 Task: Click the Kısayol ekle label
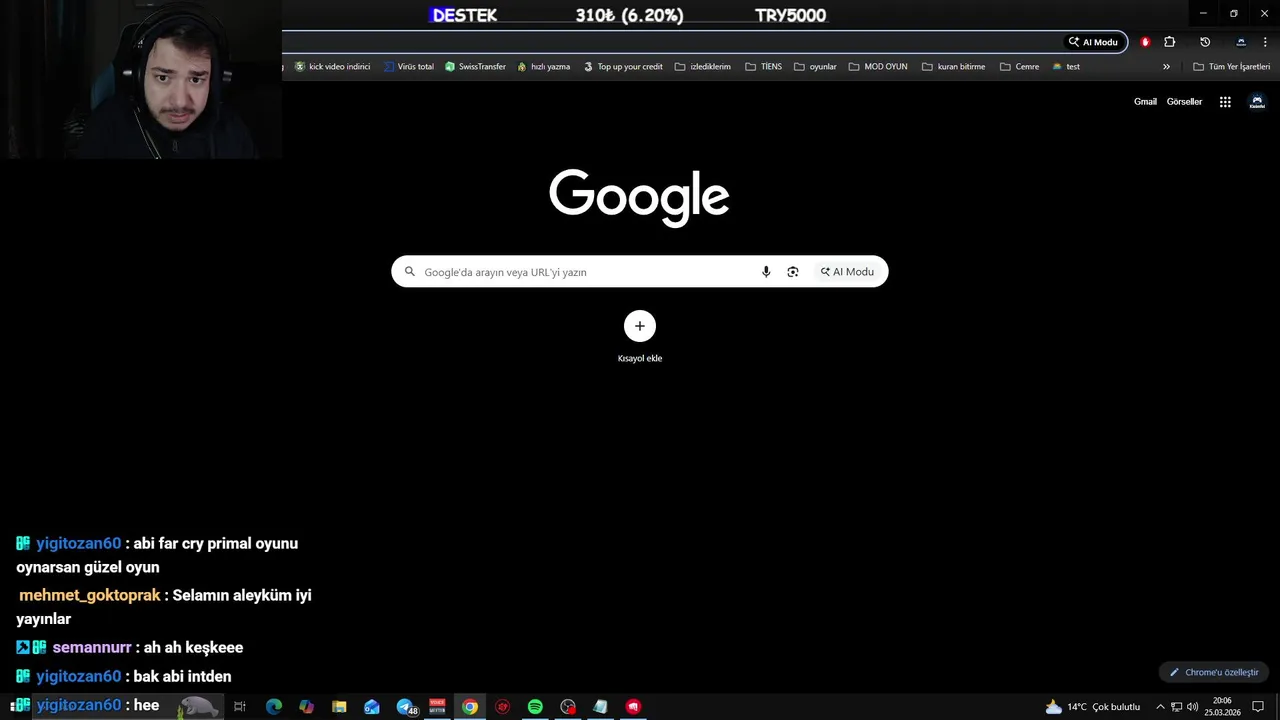click(640, 358)
